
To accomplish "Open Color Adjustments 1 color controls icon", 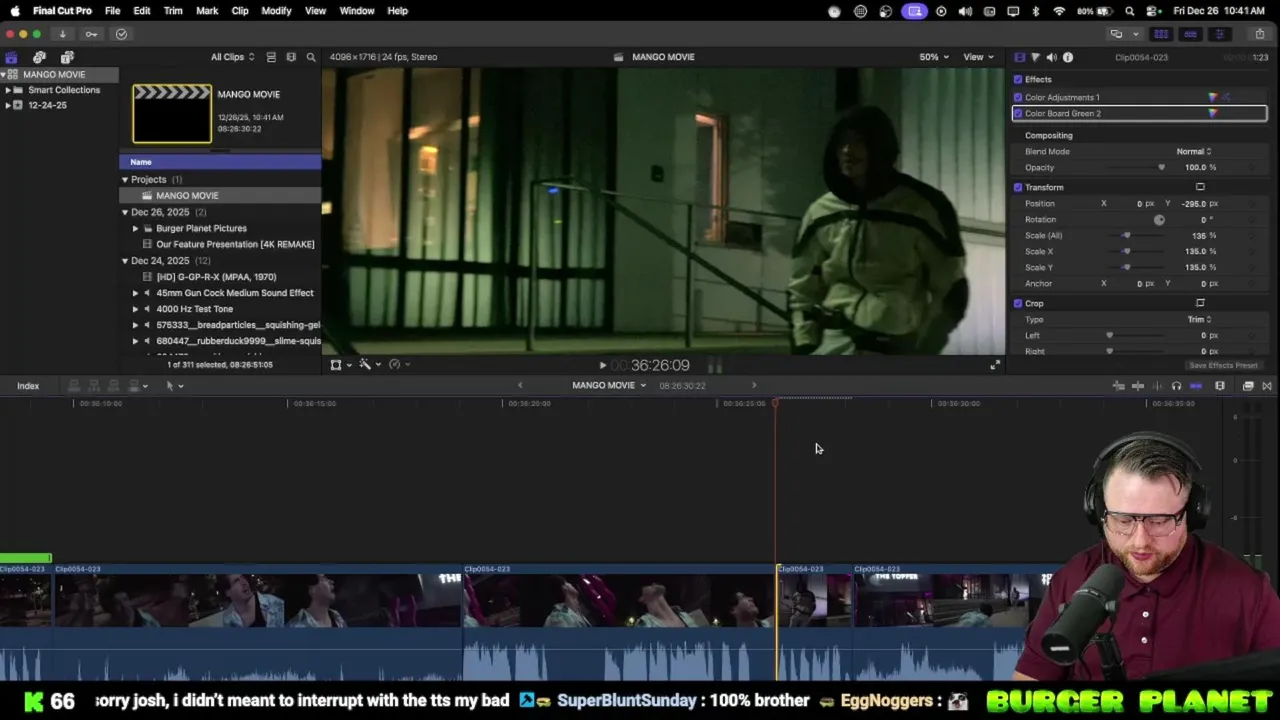I will click(1213, 97).
